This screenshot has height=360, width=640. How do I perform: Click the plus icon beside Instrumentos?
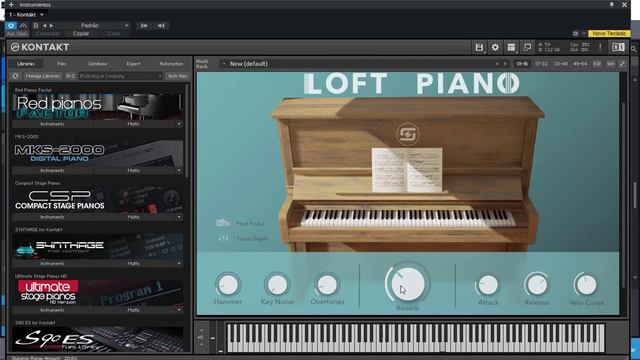[x=11, y=4]
